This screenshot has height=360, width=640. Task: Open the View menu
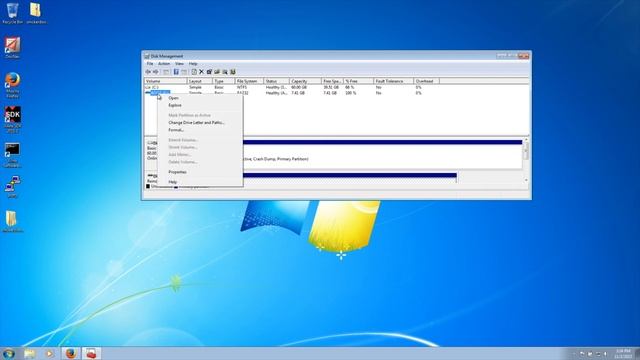[179, 64]
